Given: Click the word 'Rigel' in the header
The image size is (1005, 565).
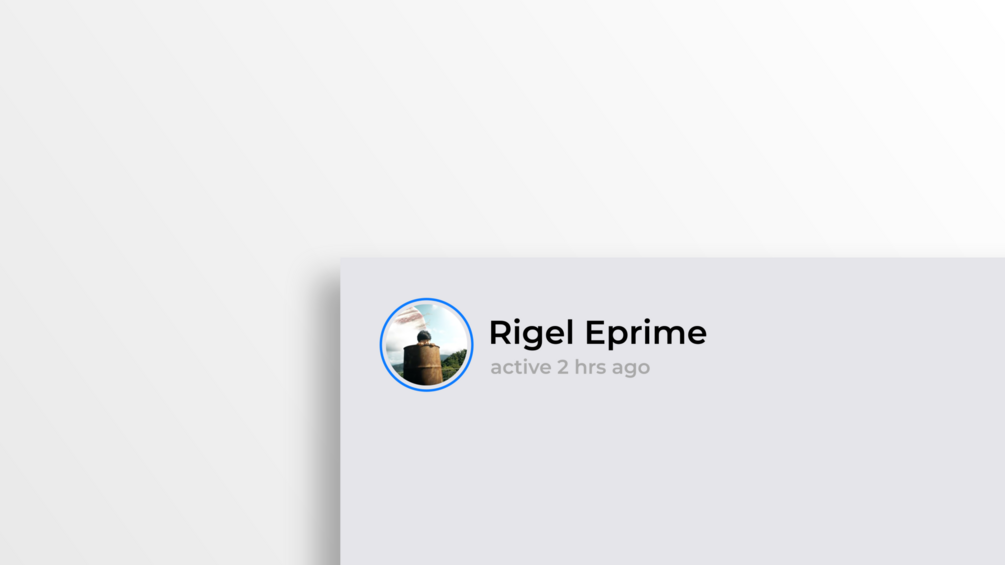Looking at the screenshot, I should point(531,333).
